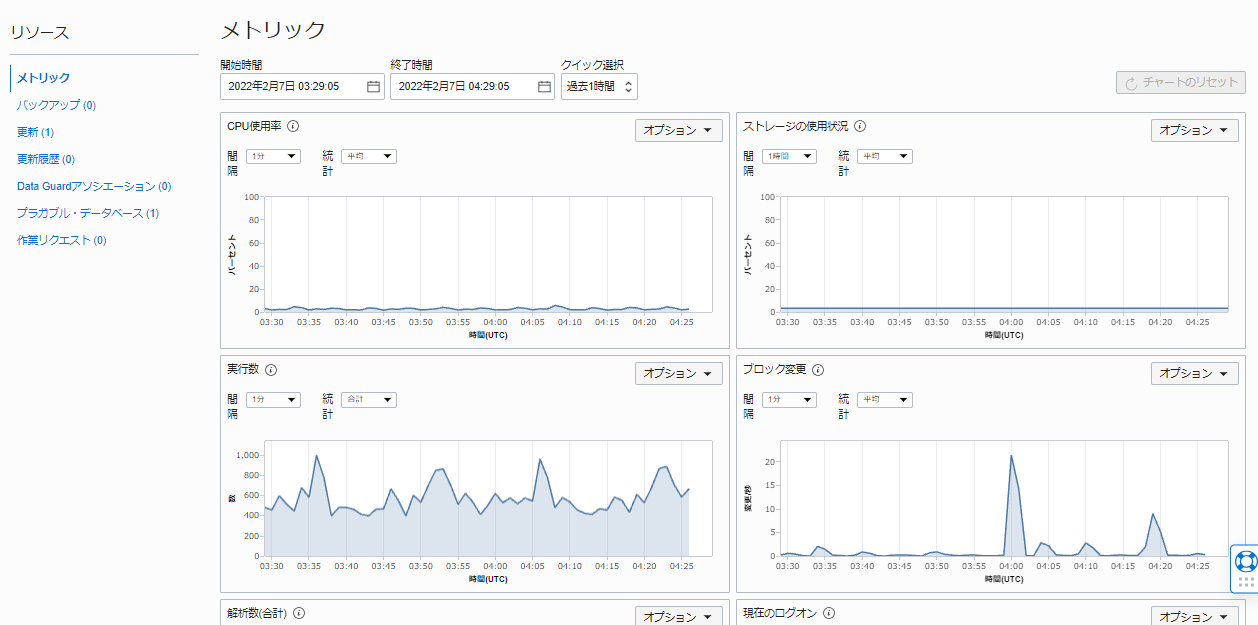The image size is (1258, 625).
Task: Open プラガブル・データベース in the sidebar
Action: tap(87, 213)
